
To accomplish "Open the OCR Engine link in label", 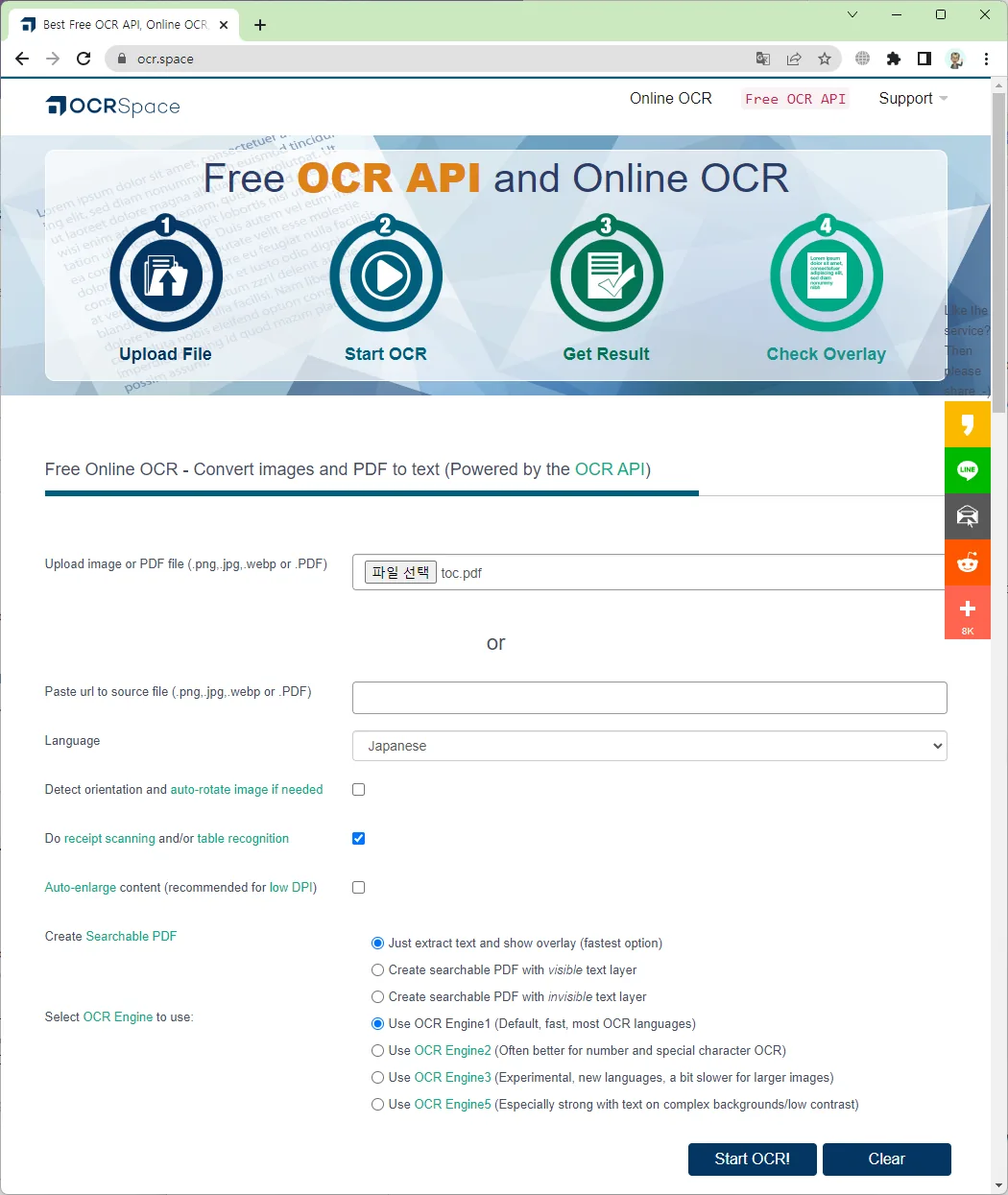I will [118, 1017].
